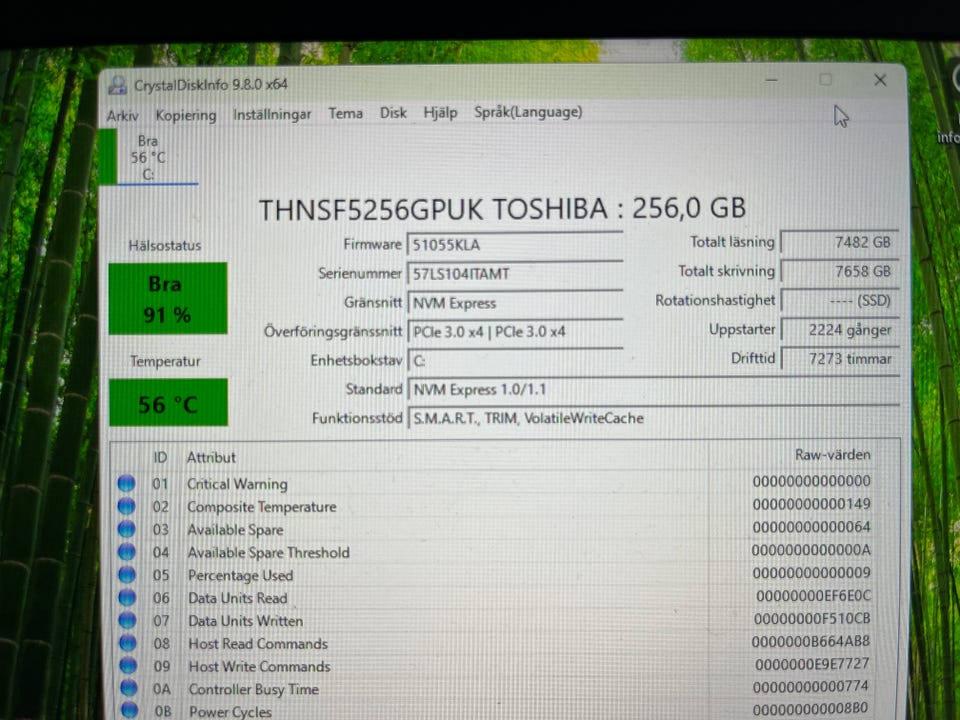960x720 pixels.
Task: Click the Totalt skrivning value 7658 GB
Action: [x=839, y=271]
